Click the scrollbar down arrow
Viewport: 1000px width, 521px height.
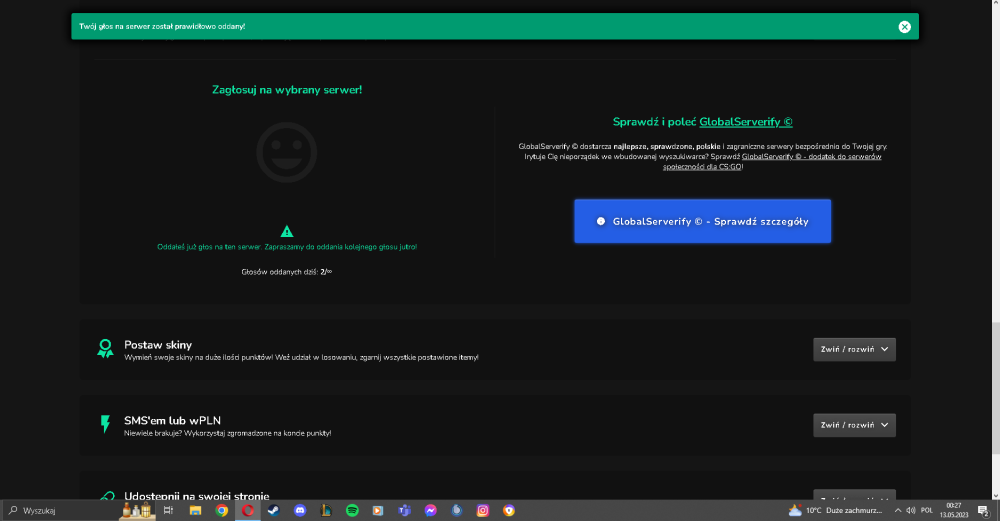pos(995,495)
